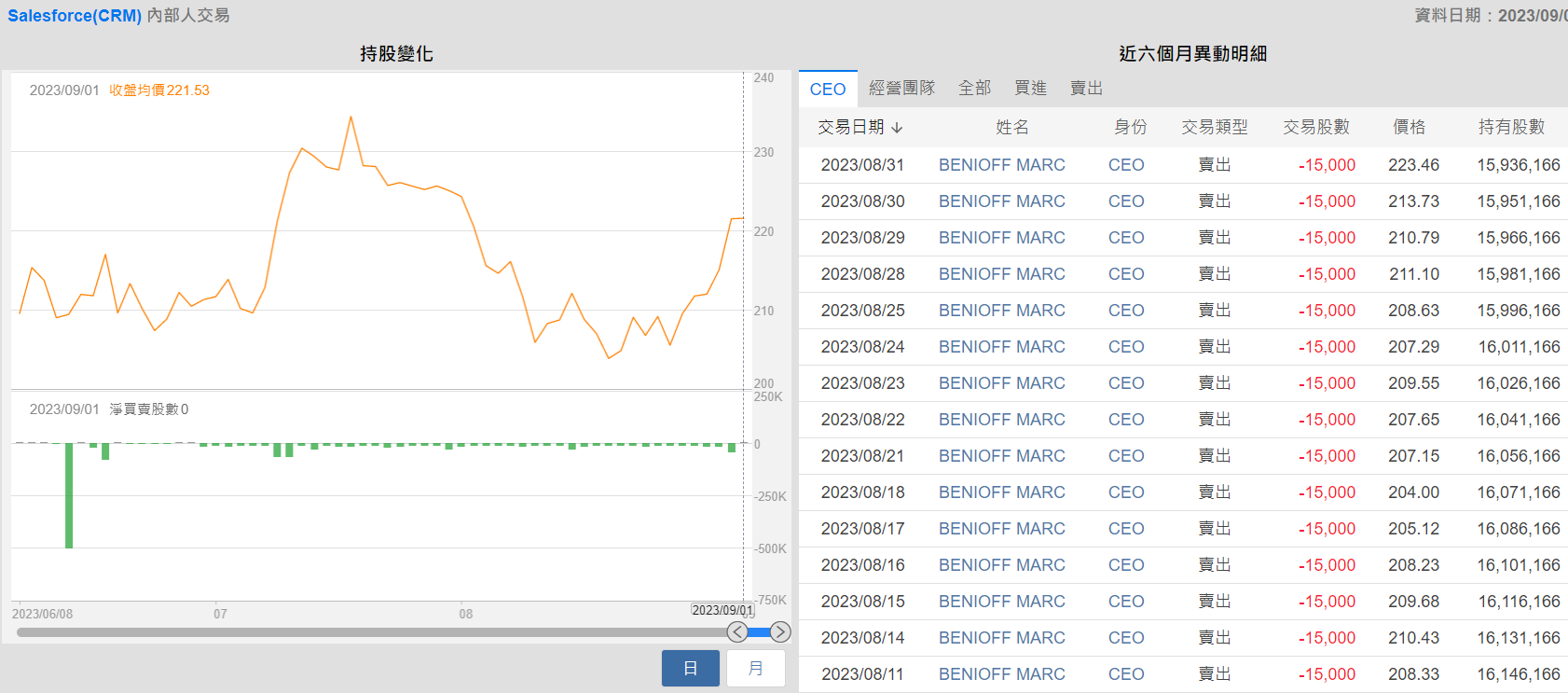
Task: Sort by 交易日期 column arrow
Action: (897, 128)
